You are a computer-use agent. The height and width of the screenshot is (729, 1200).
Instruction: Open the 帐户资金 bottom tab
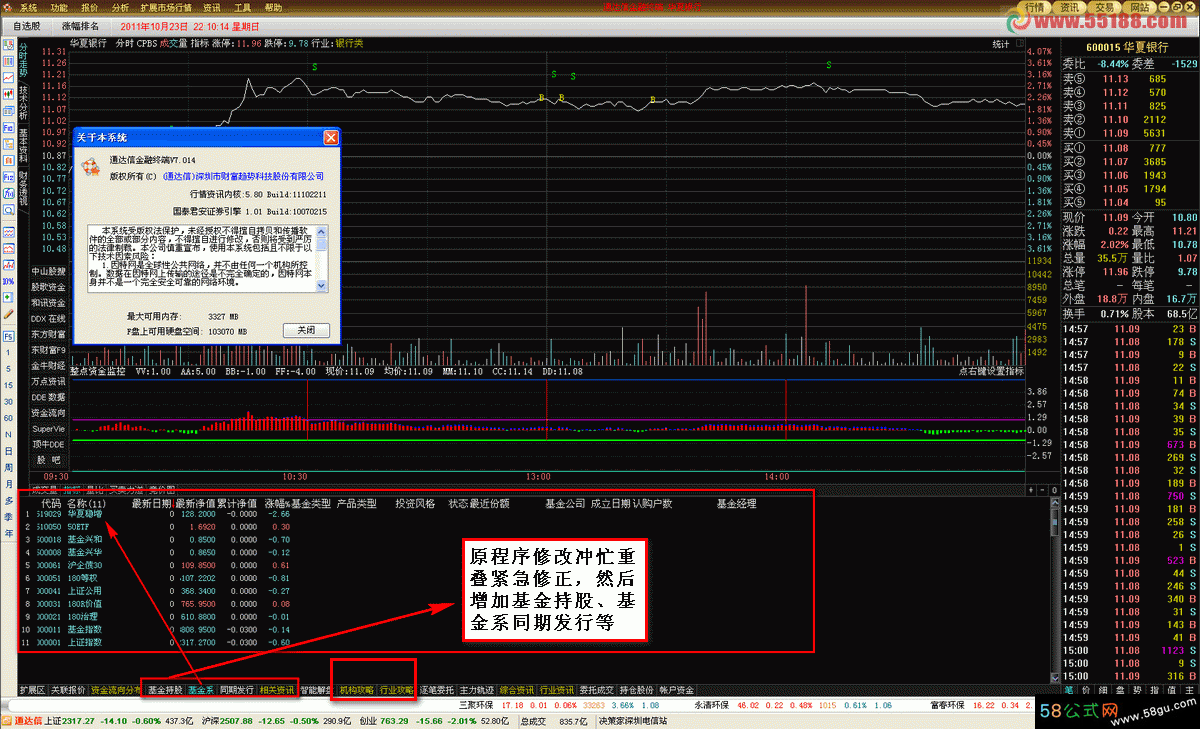676,690
